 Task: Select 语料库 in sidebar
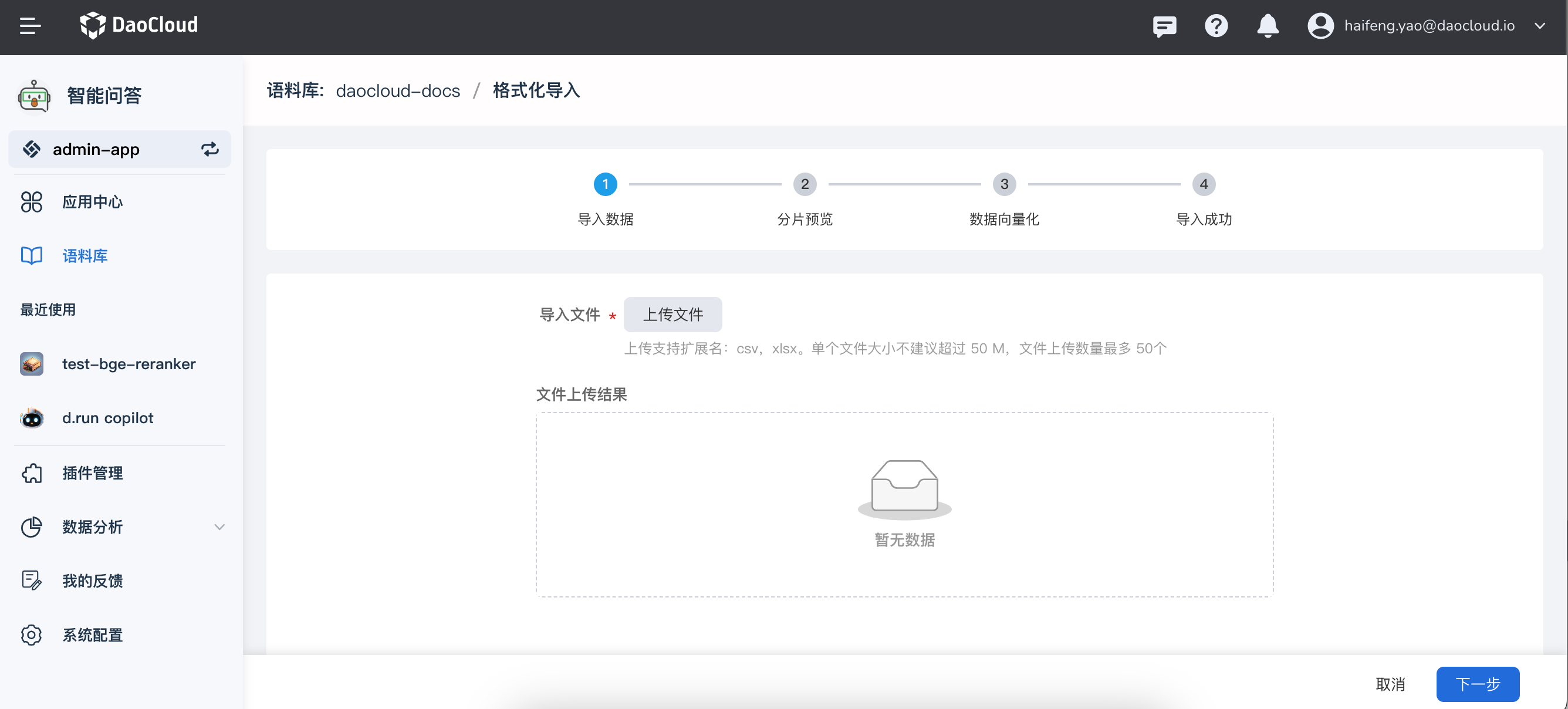point(85,256)
